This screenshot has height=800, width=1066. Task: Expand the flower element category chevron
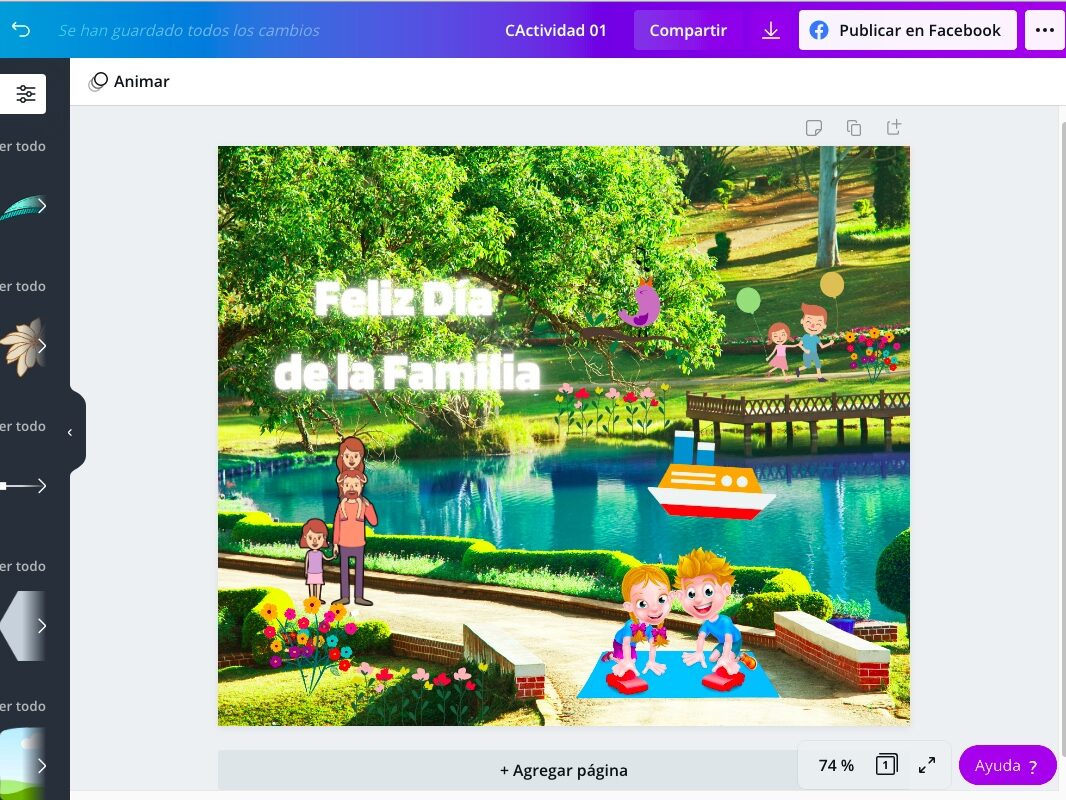(42, 346)
